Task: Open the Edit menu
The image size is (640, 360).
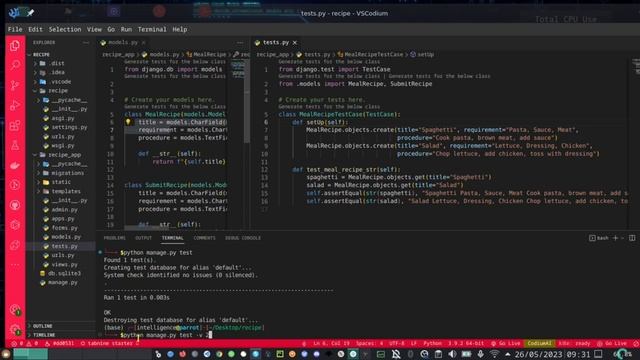Action: click(35, 29)
